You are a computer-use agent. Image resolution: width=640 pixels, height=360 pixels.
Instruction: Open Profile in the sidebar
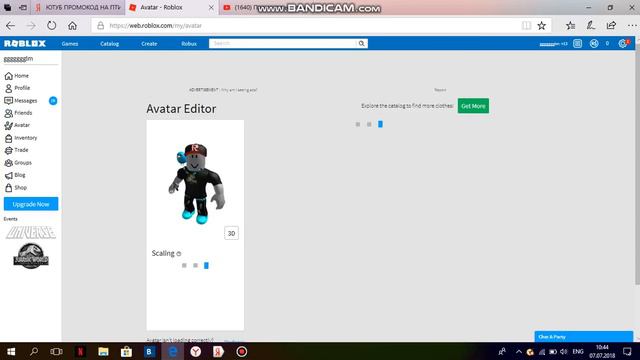point(17,88)
